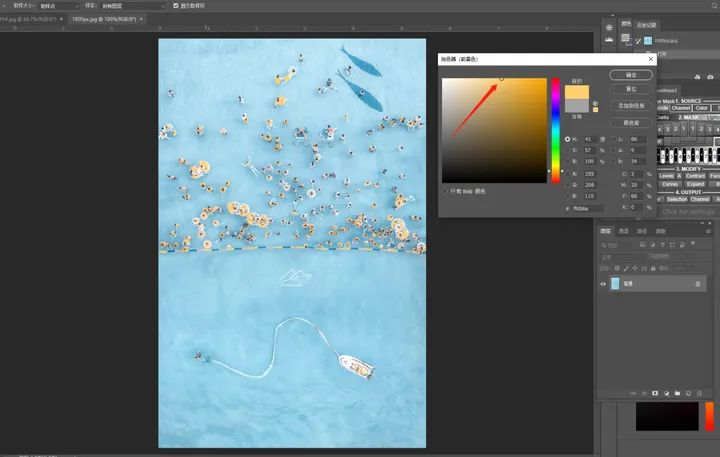Screen dimensions: 720x457
Task: Click the new color swatch in picker
Action: 577,92
